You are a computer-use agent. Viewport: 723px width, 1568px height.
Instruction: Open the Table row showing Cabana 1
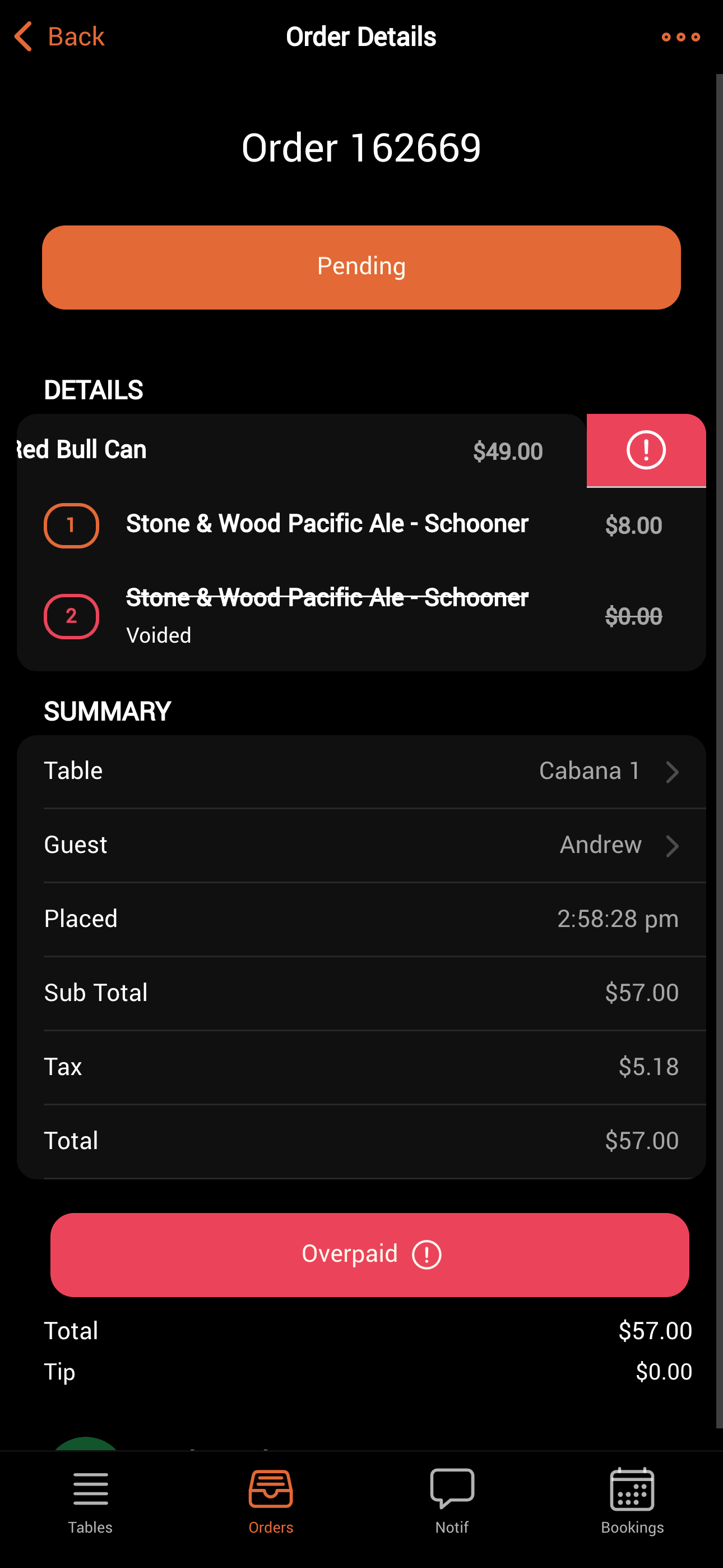[x=361, y=771]
